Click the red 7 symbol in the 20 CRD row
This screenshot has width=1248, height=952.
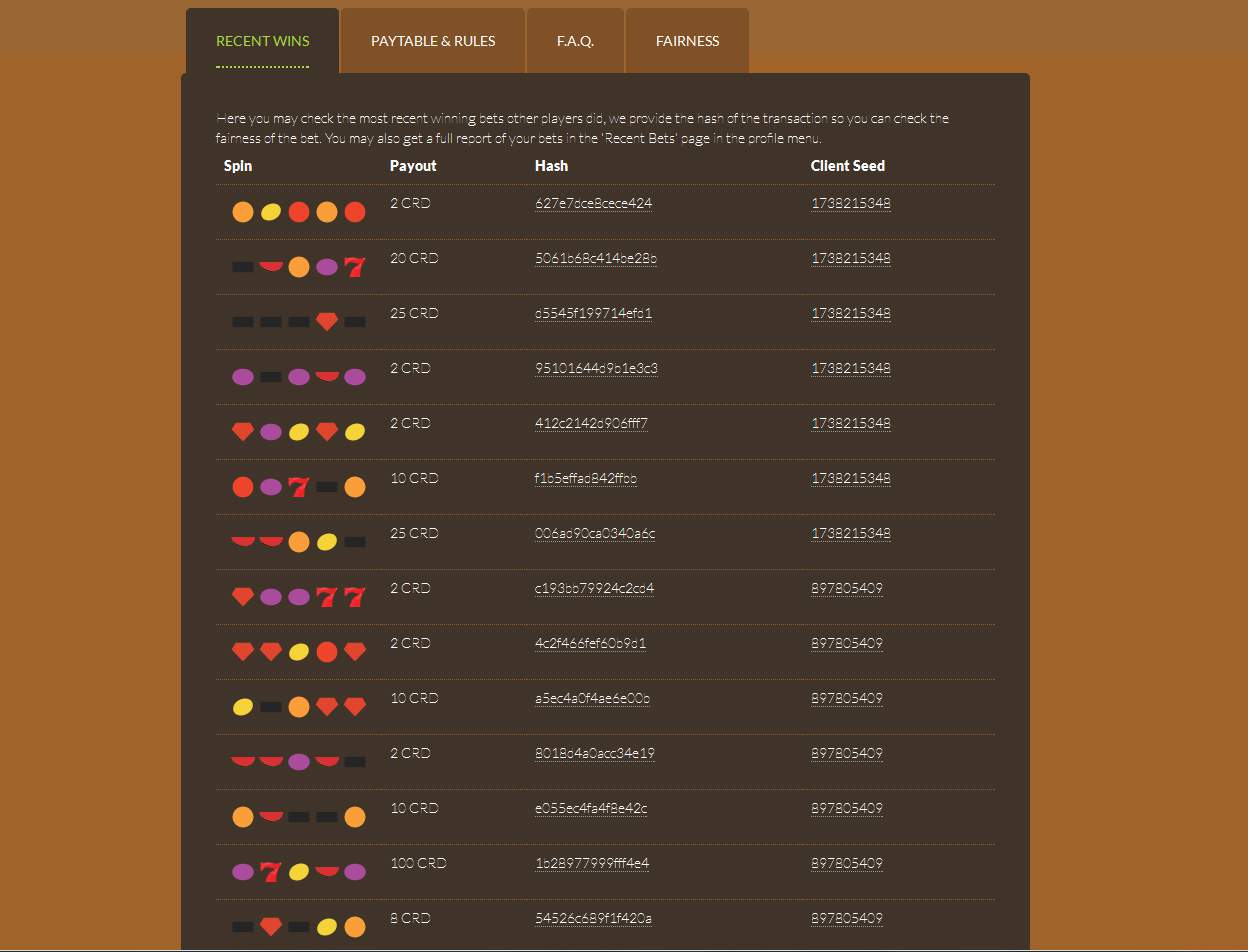click(354, 267)
